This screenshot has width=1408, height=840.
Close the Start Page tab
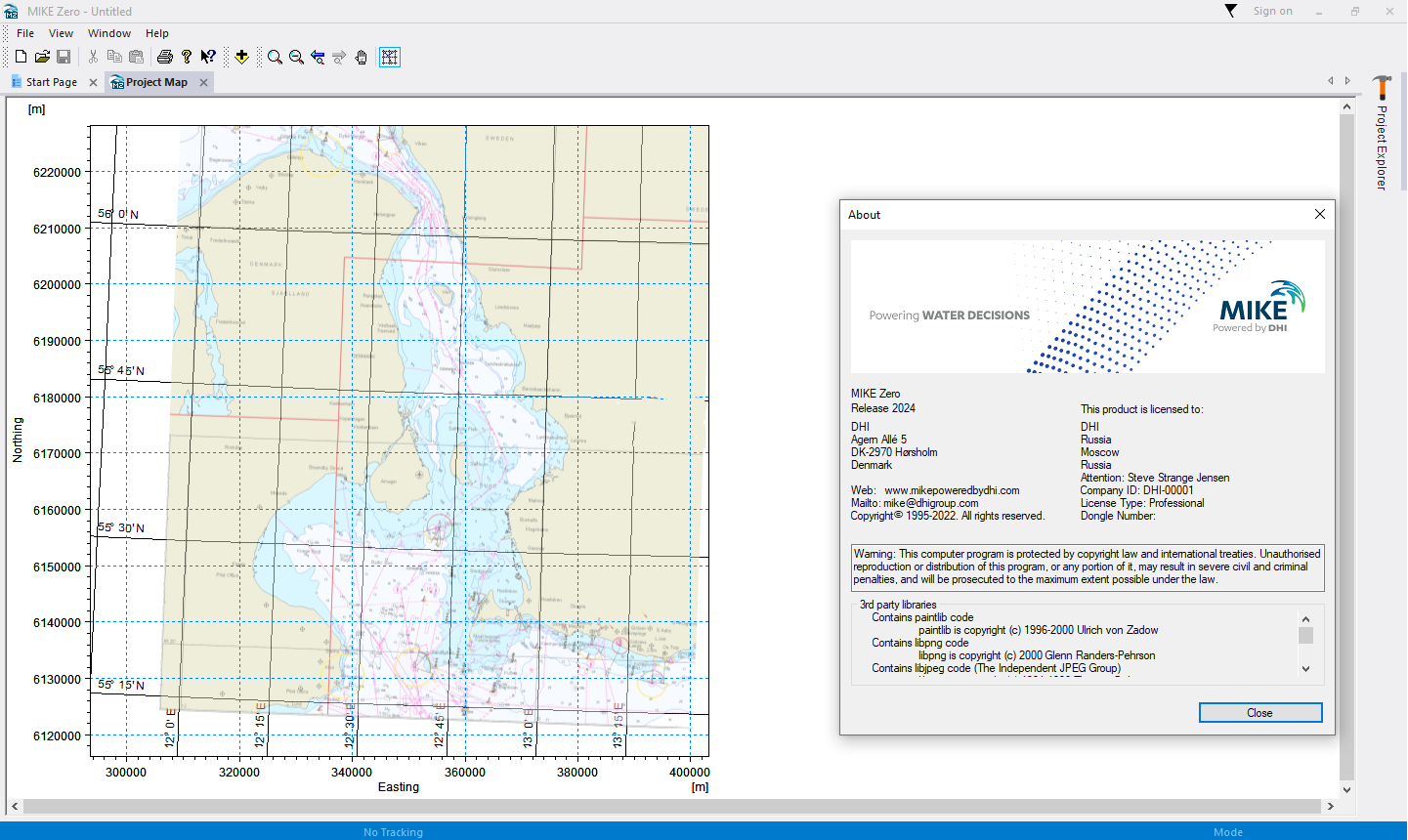pyautogui.click(x=93, y=83)
